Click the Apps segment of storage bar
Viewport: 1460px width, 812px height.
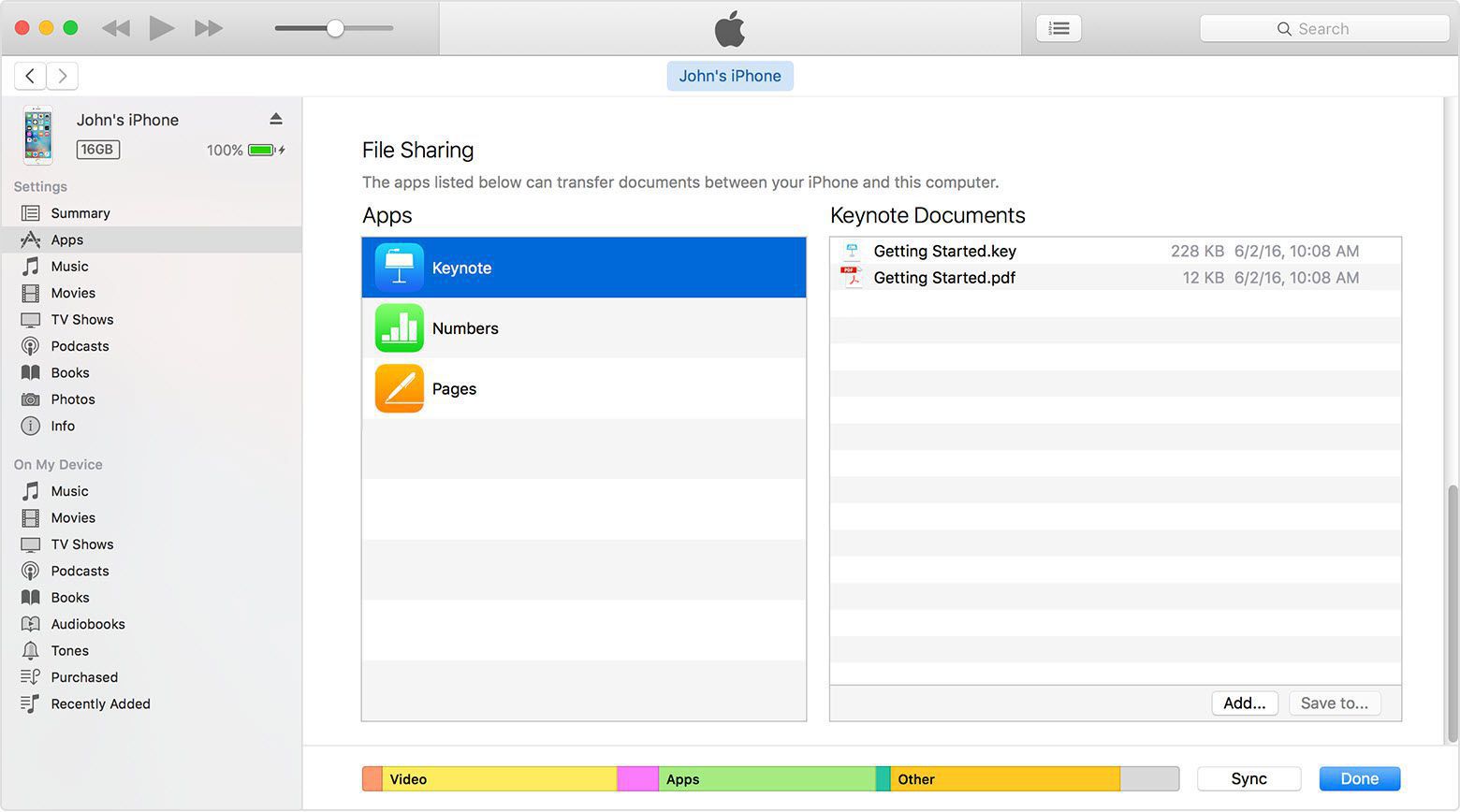click(x=767, y=778)
